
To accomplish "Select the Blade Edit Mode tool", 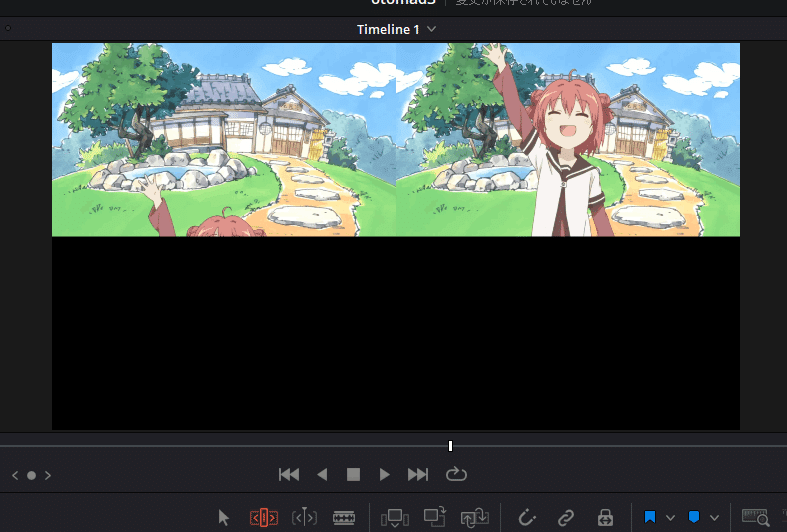I will click(344, 517).
